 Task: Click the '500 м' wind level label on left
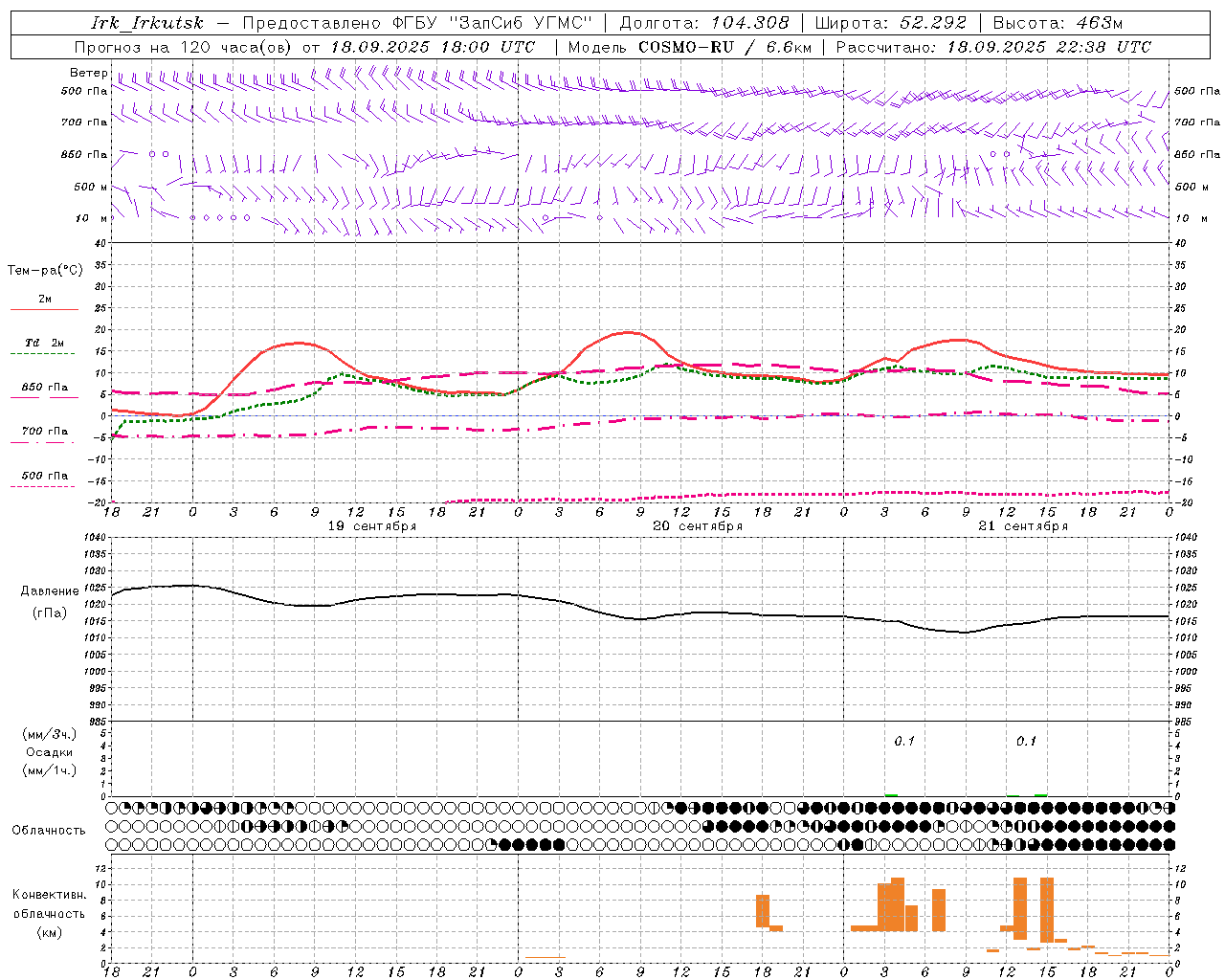tap(90, 187)
